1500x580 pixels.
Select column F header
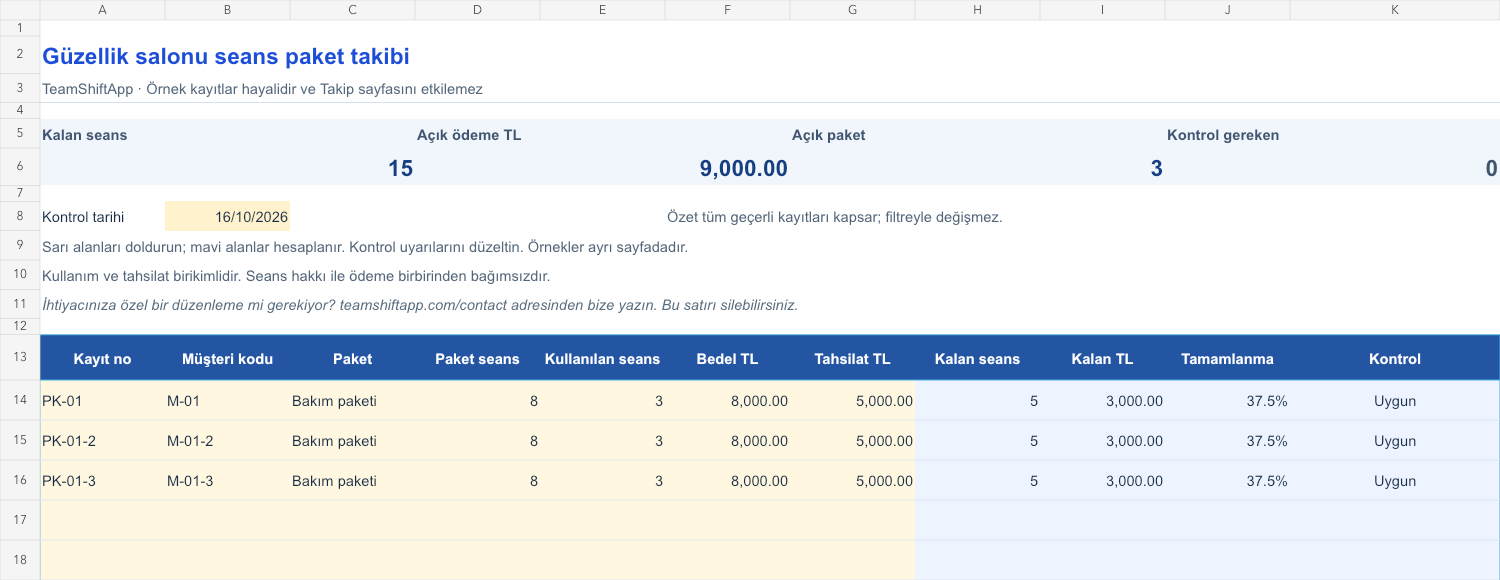[x=727, y=9]
